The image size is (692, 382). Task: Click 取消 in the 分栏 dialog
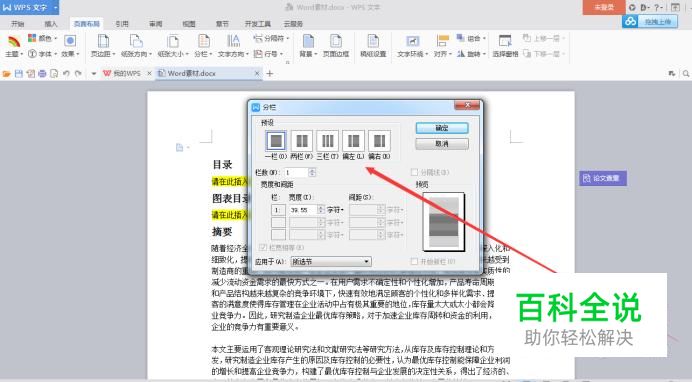click(x=442, y=144)
